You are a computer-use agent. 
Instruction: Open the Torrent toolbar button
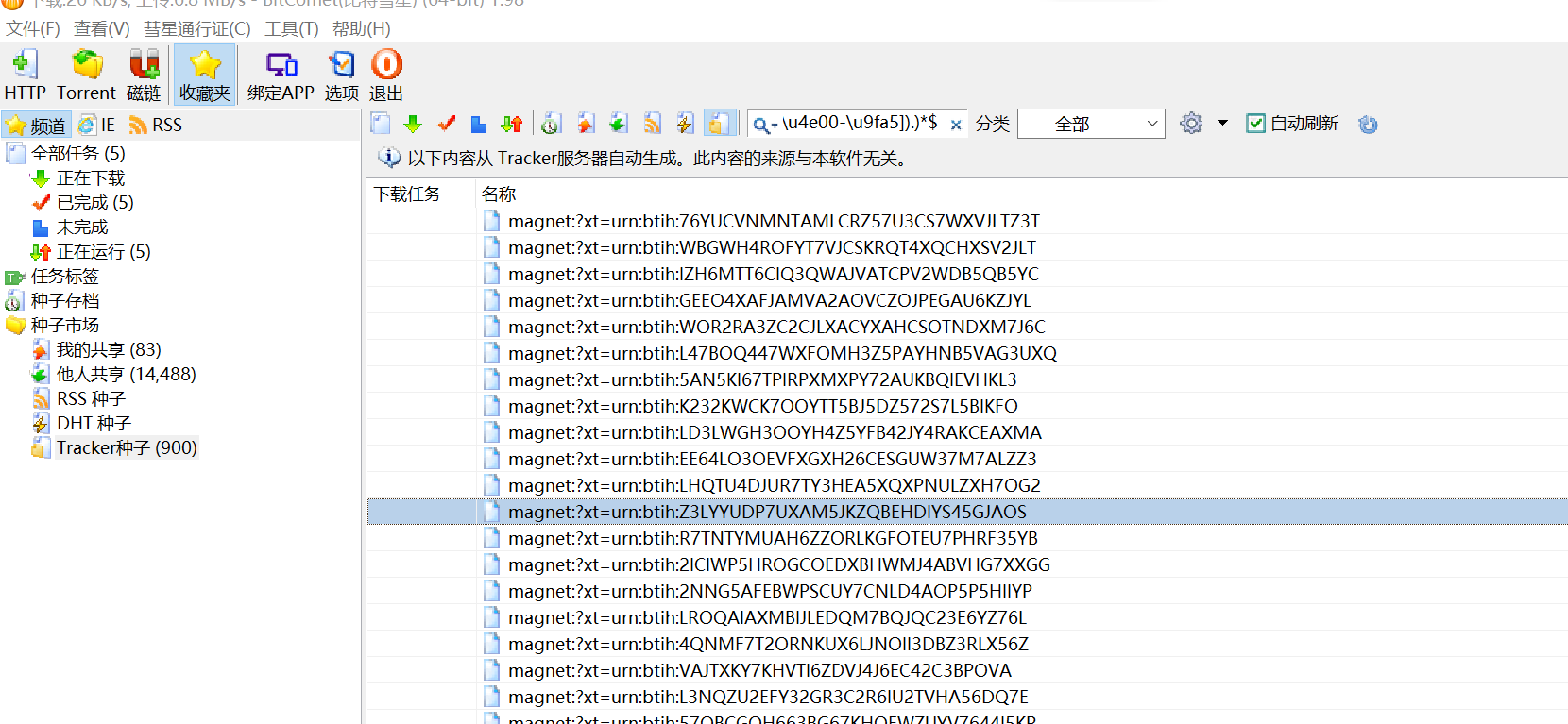tap(86, 74)
